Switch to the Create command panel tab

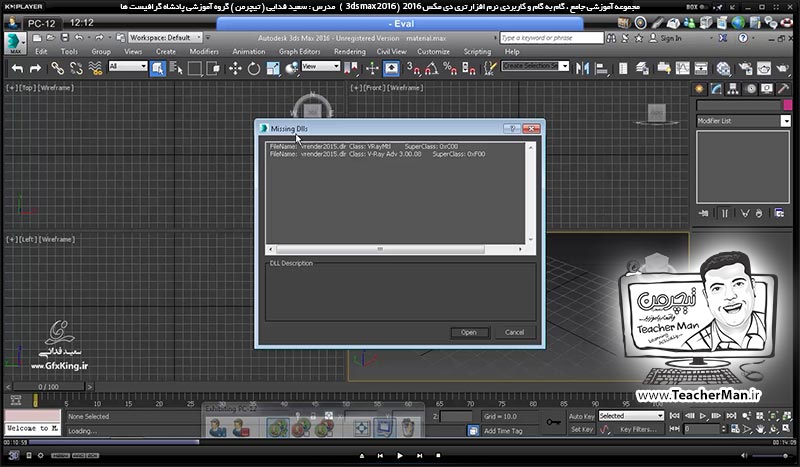(x=699, y=89)
